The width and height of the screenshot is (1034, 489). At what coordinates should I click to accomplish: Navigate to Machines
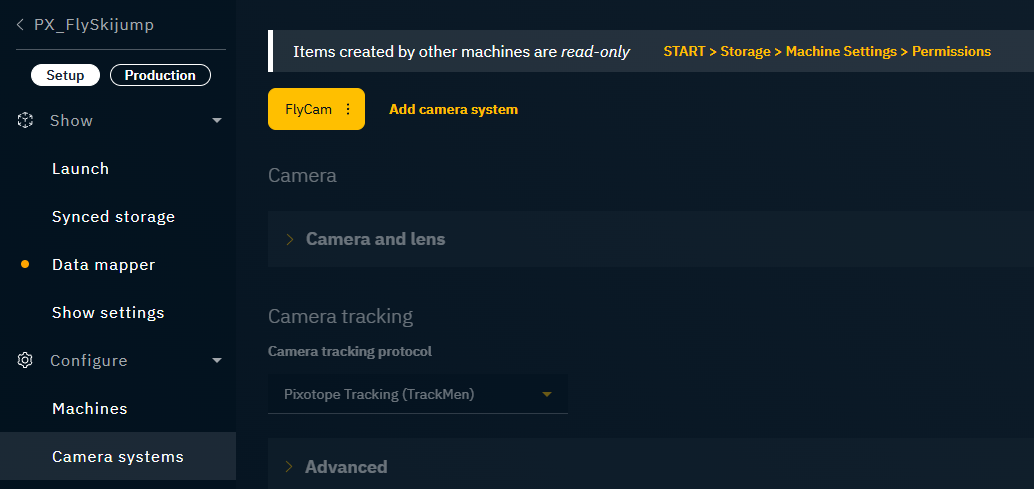(x=90, y=409)
